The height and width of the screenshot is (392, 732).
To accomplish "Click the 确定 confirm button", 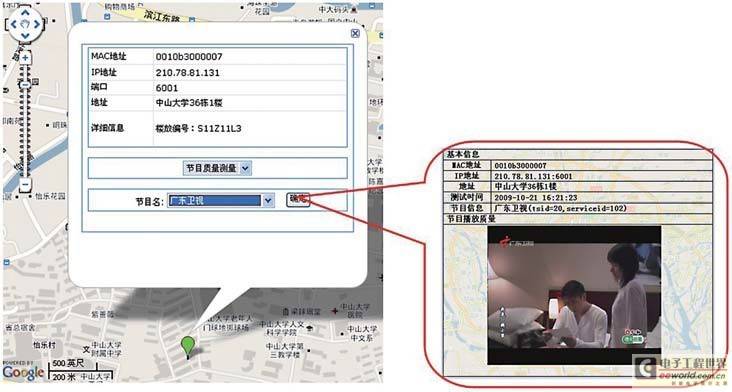I will point(298,199).
